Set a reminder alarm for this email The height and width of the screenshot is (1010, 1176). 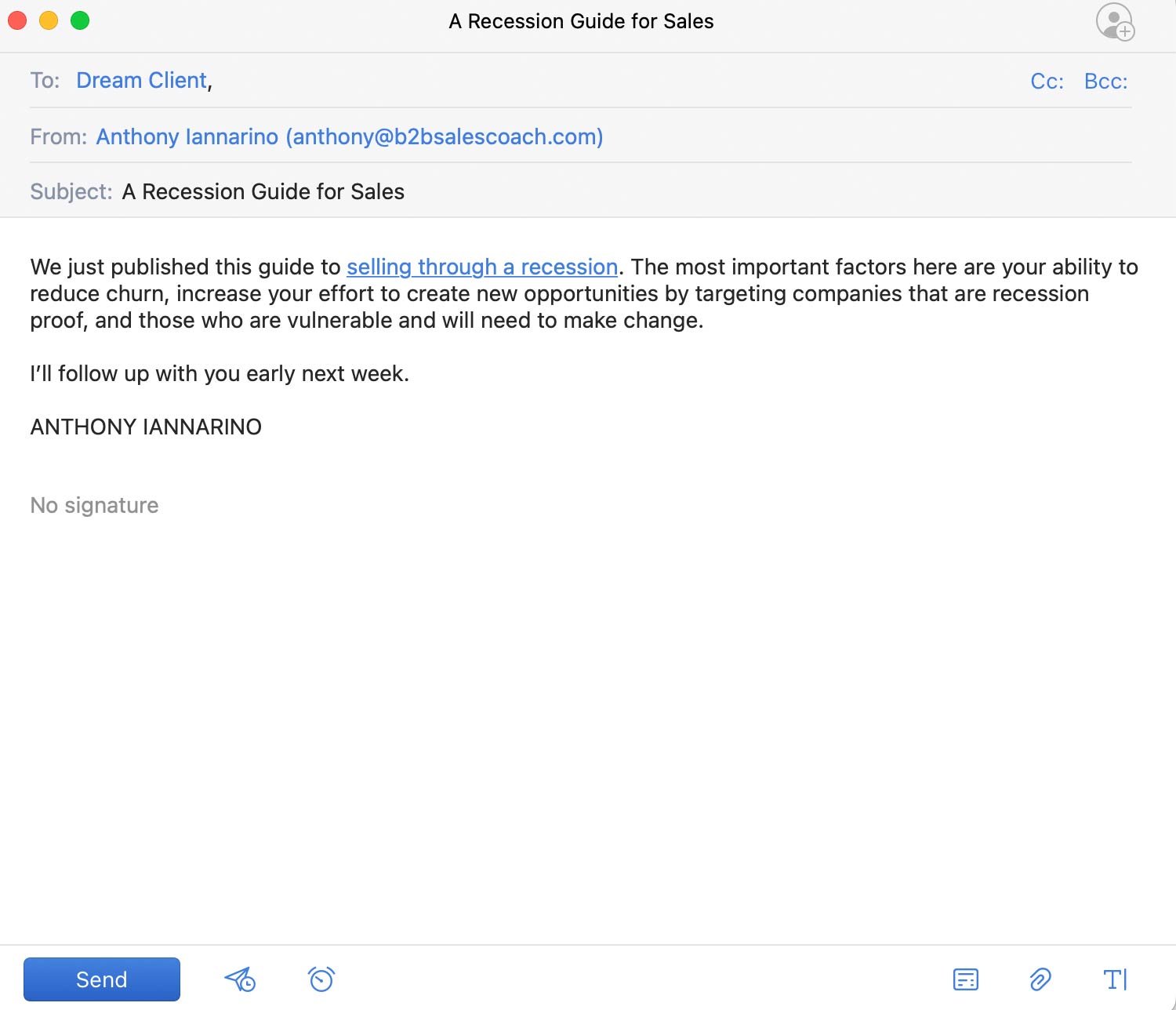click(x=320, y=979)
